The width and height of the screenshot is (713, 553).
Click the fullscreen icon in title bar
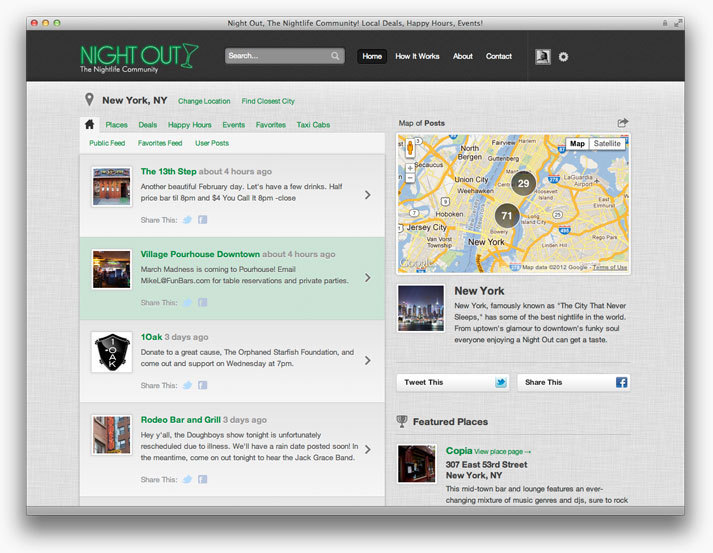coord(678,23)
